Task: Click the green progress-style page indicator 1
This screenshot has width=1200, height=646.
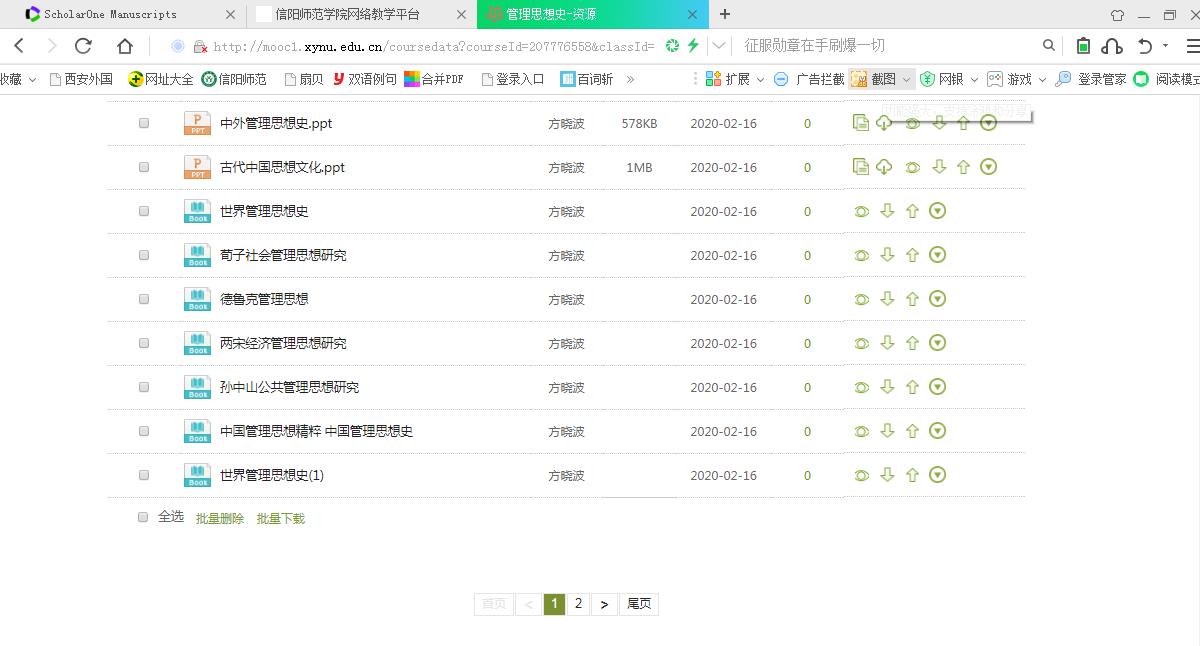Action: click(x=554, y=604)
